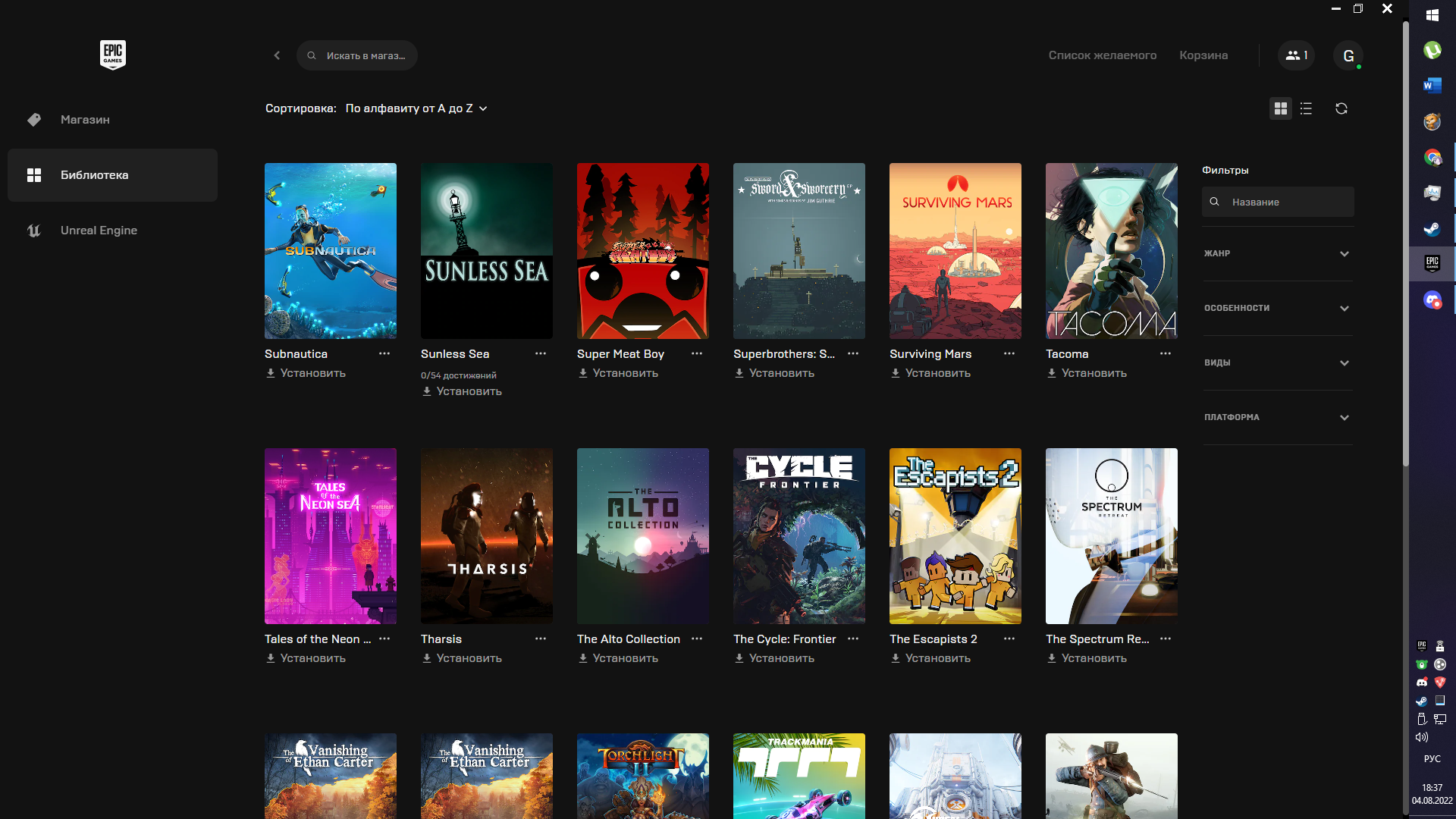Open options menu for Surviving Mars
This screenshot has width=1456, height=819.
pos(1009,354)
